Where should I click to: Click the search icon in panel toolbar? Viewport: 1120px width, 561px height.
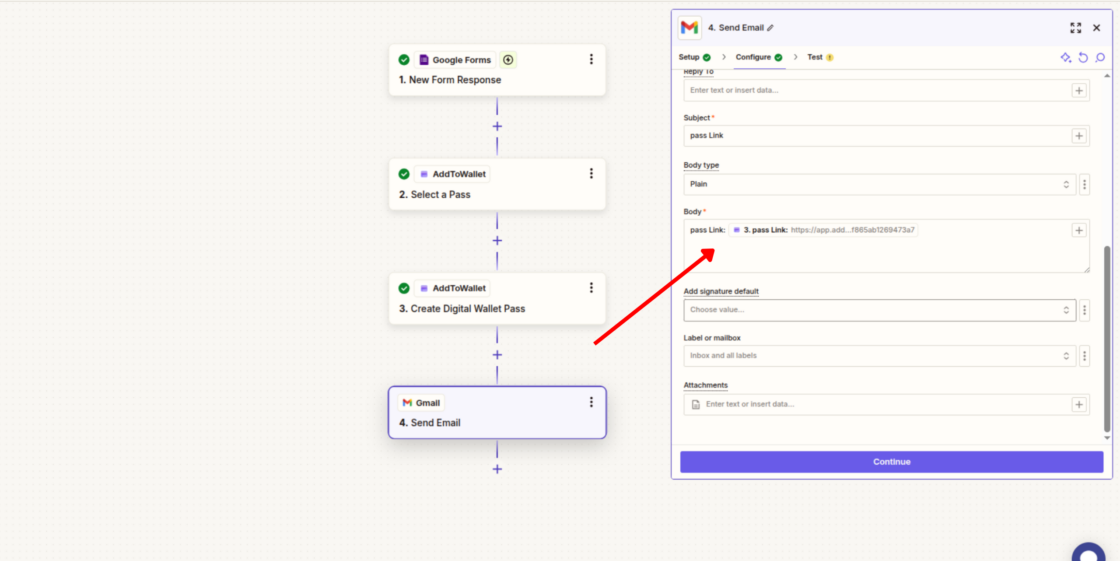click(x=1100, y=58)
